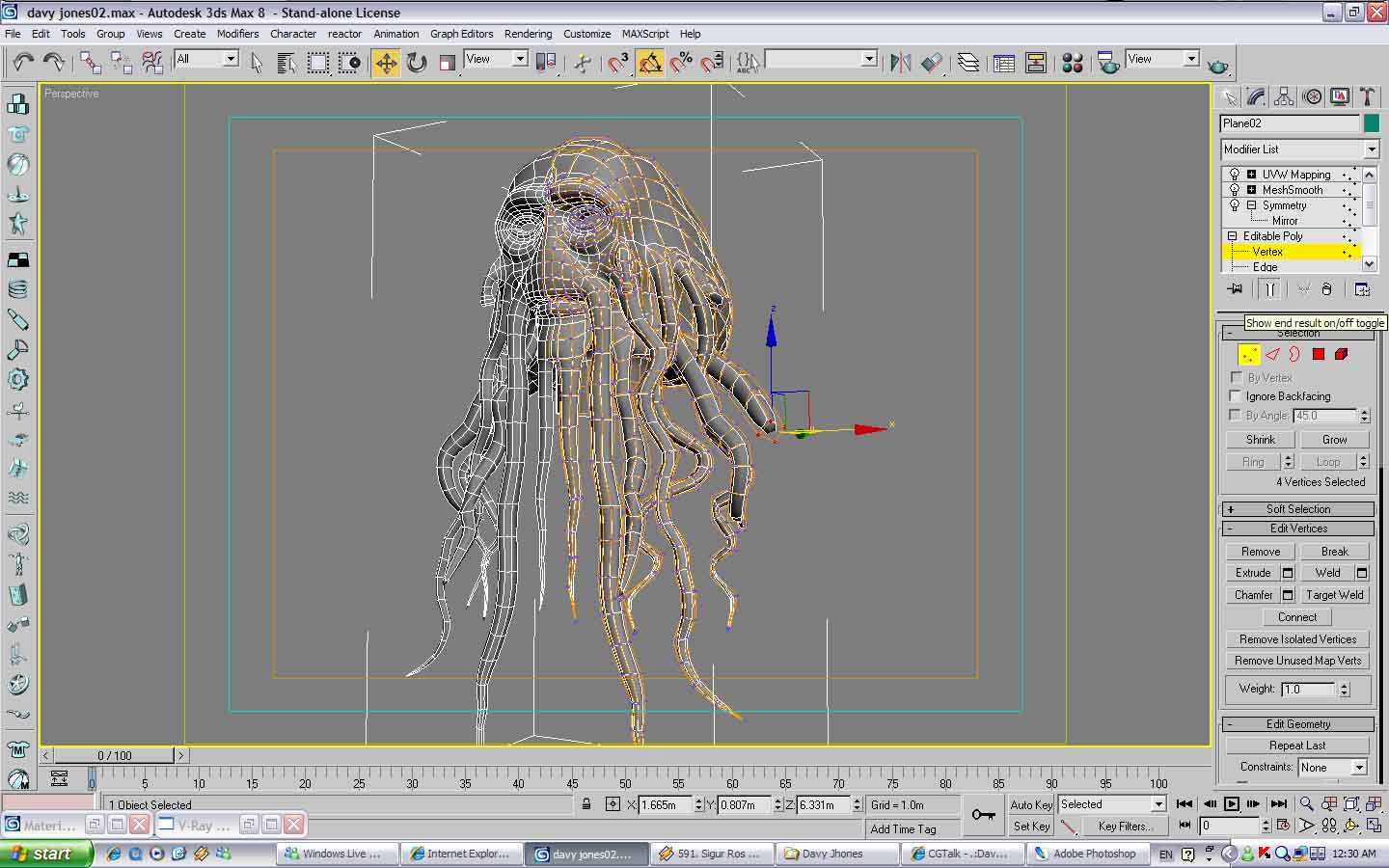Open the Render Scene dialog
1389x868 pixels.
[1108, 63]
